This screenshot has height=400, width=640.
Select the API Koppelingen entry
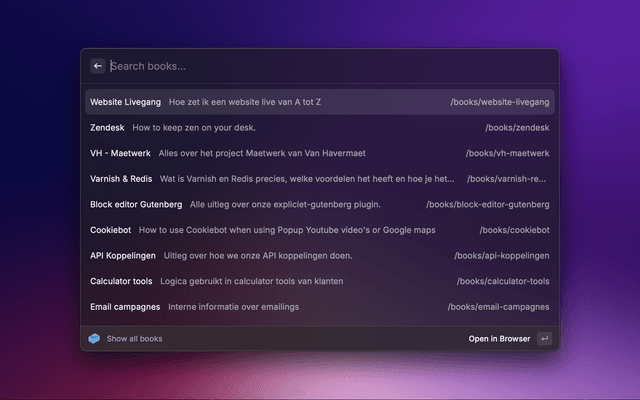(123, 255)
